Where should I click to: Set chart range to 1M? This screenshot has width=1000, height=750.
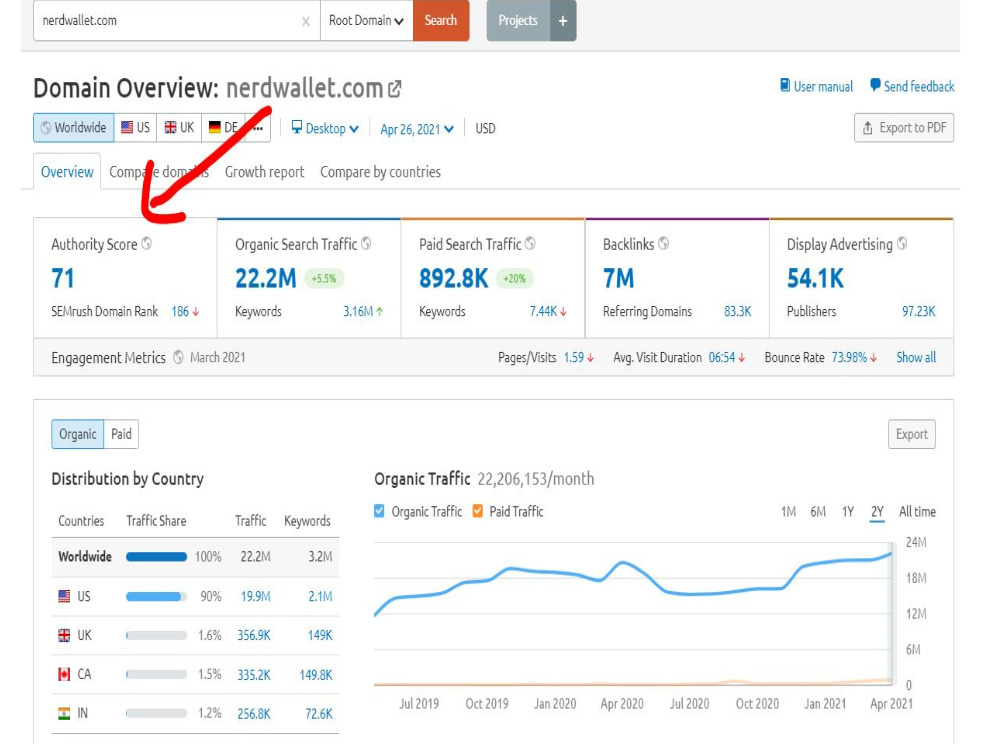(788, 511)
